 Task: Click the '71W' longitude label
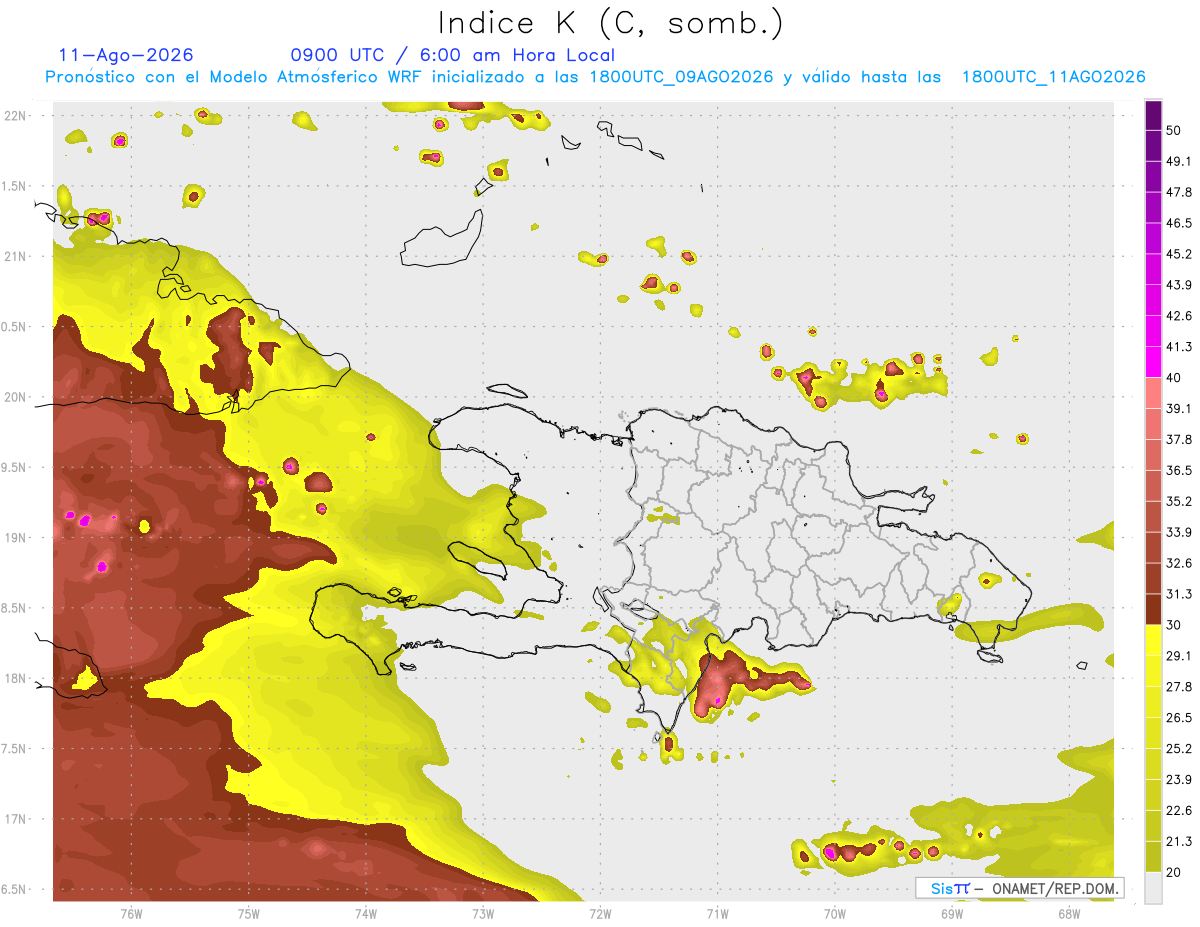[x=717, y=913]
